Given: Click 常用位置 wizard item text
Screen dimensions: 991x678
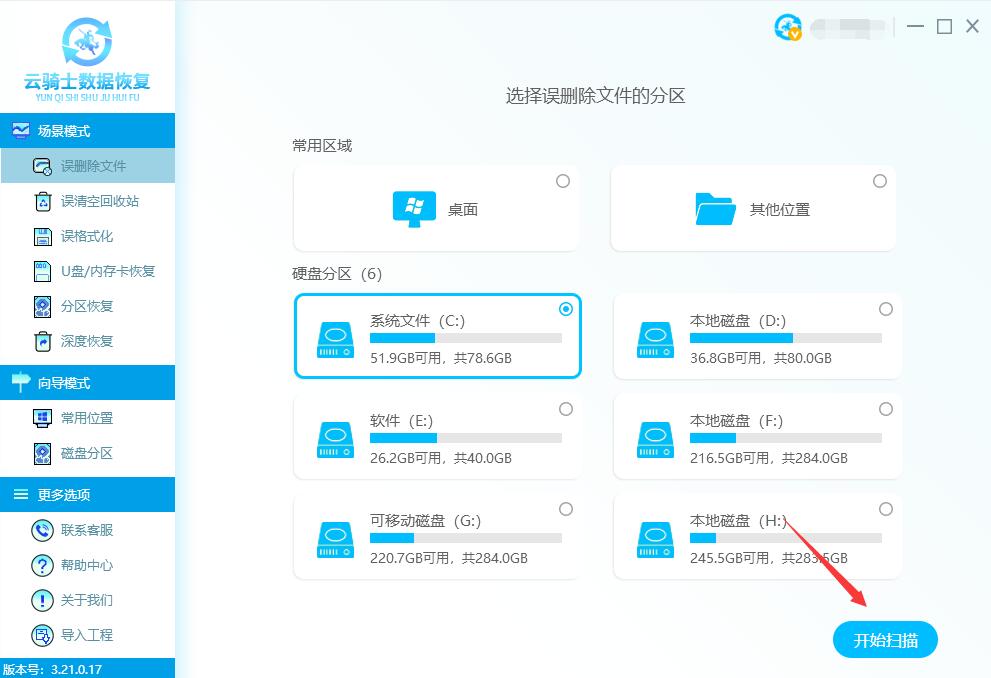Looking at the screenshot, I should pyautogui.click(x=87, y=418).
